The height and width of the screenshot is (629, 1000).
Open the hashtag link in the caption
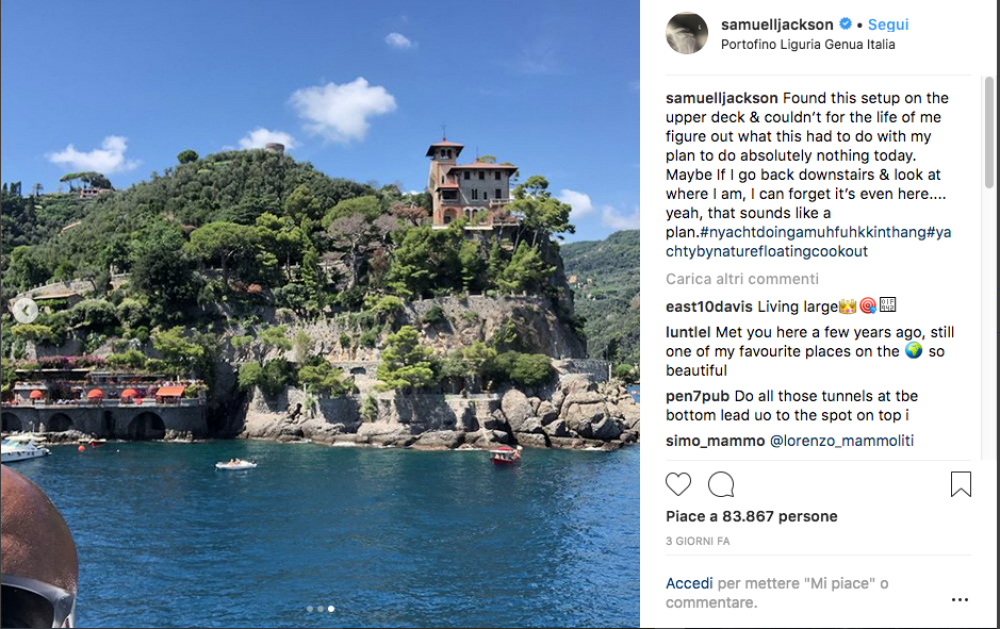coord(770,232)
